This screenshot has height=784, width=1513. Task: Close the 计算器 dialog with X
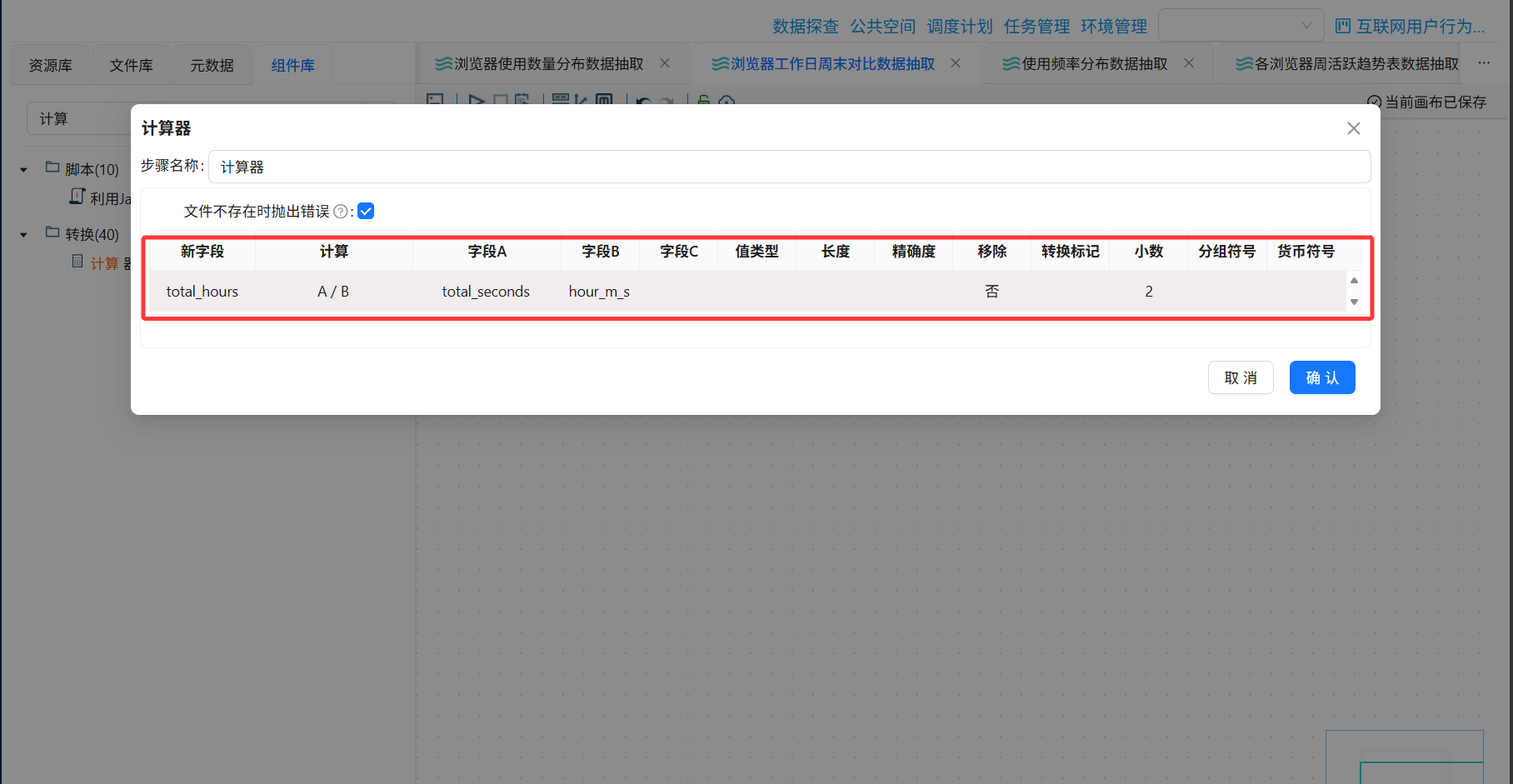pyautogui.click(x=1354, y=128)
